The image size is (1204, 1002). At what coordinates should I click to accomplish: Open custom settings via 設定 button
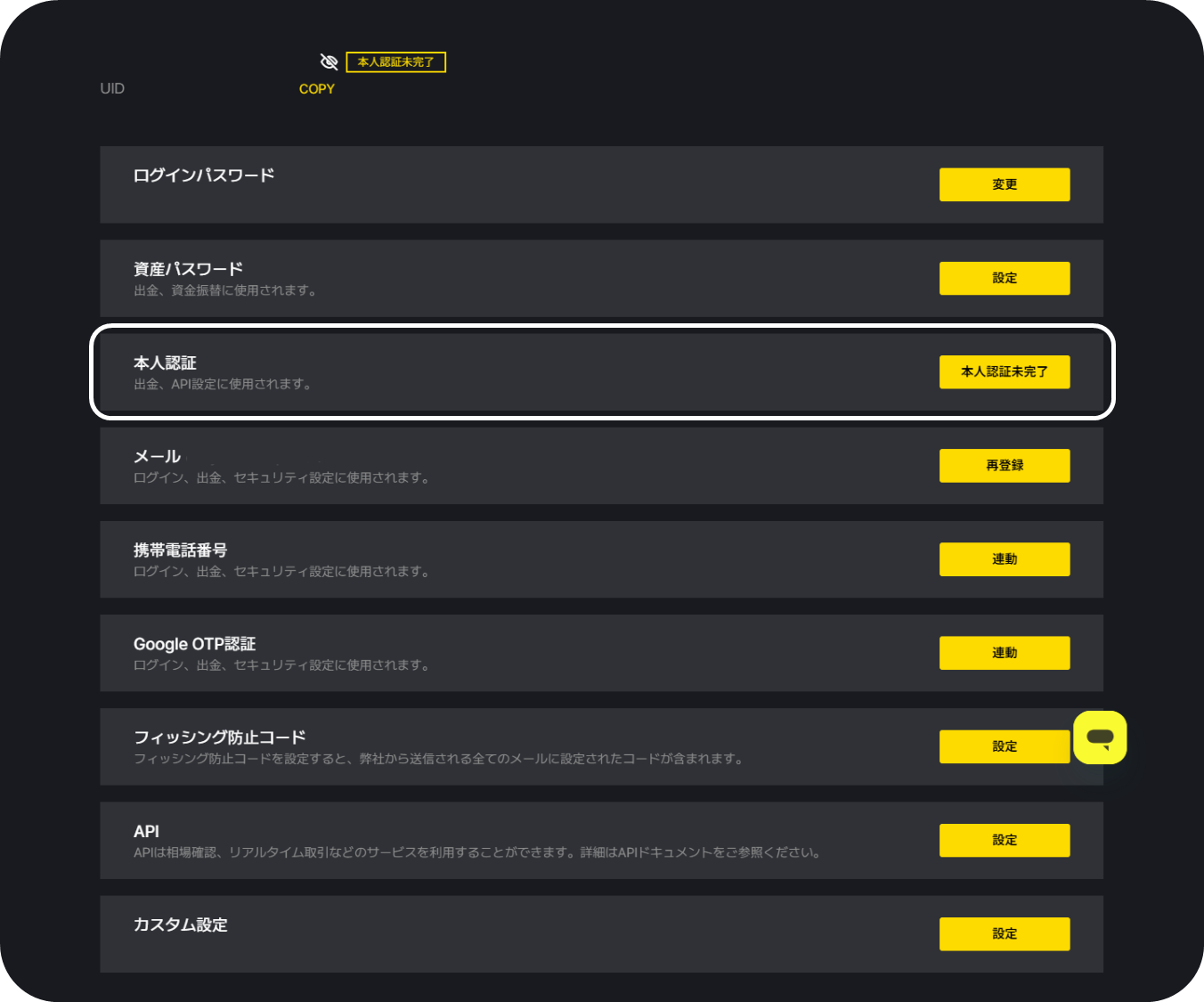pyautogui.click(x=1005, y=933)
